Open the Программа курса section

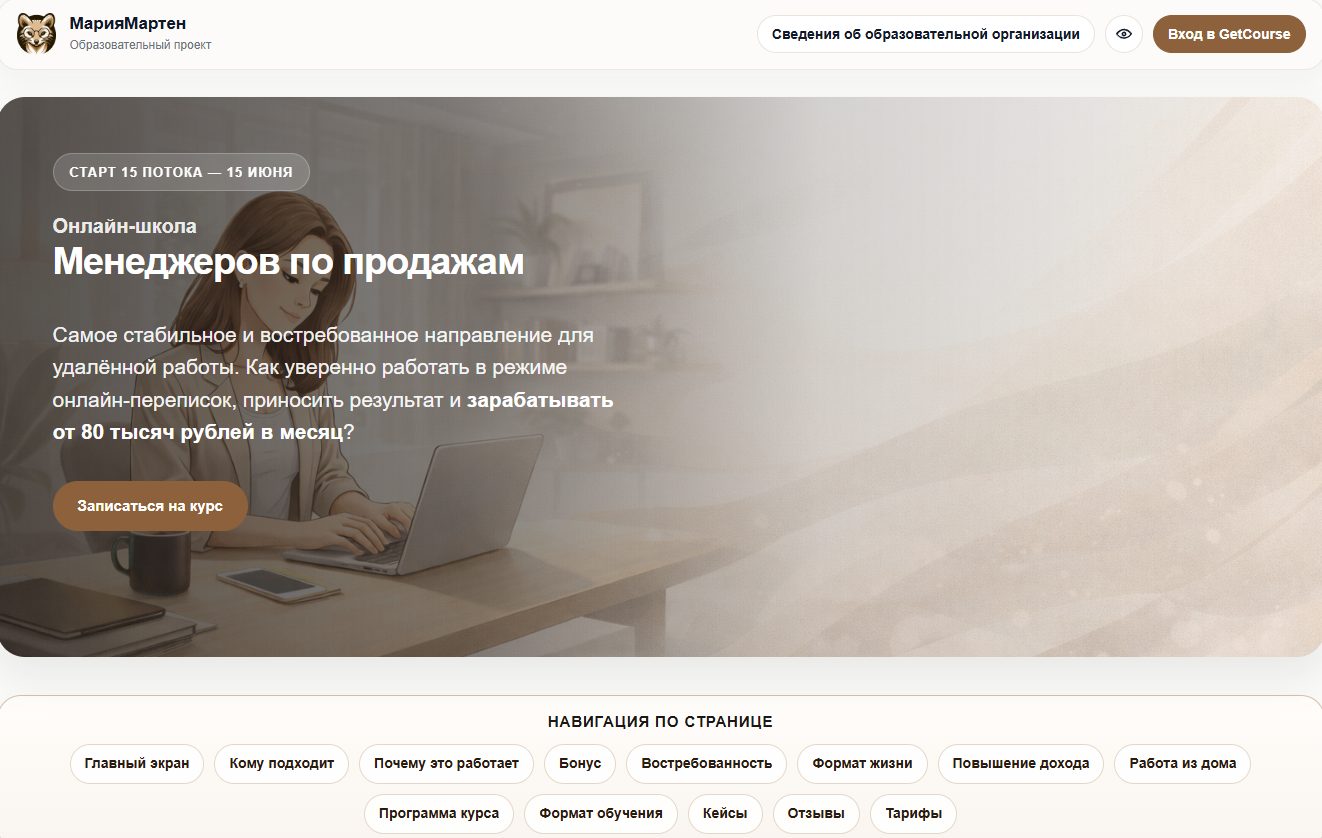pyautogui.click(x=439, y=813)
